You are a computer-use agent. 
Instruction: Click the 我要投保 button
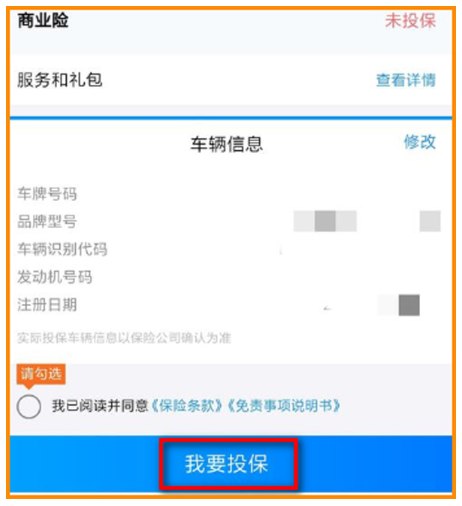coord(228,464)
